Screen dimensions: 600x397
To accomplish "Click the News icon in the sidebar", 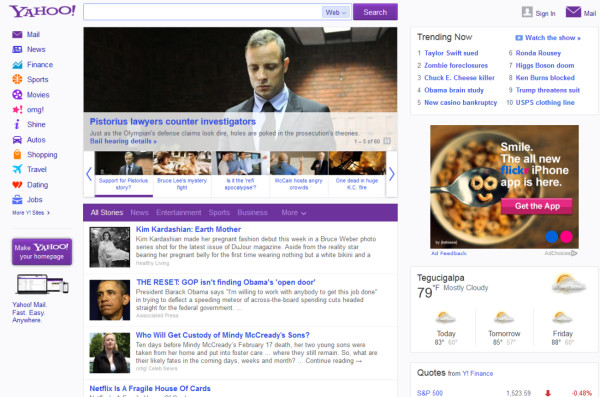I will point(17,49).
